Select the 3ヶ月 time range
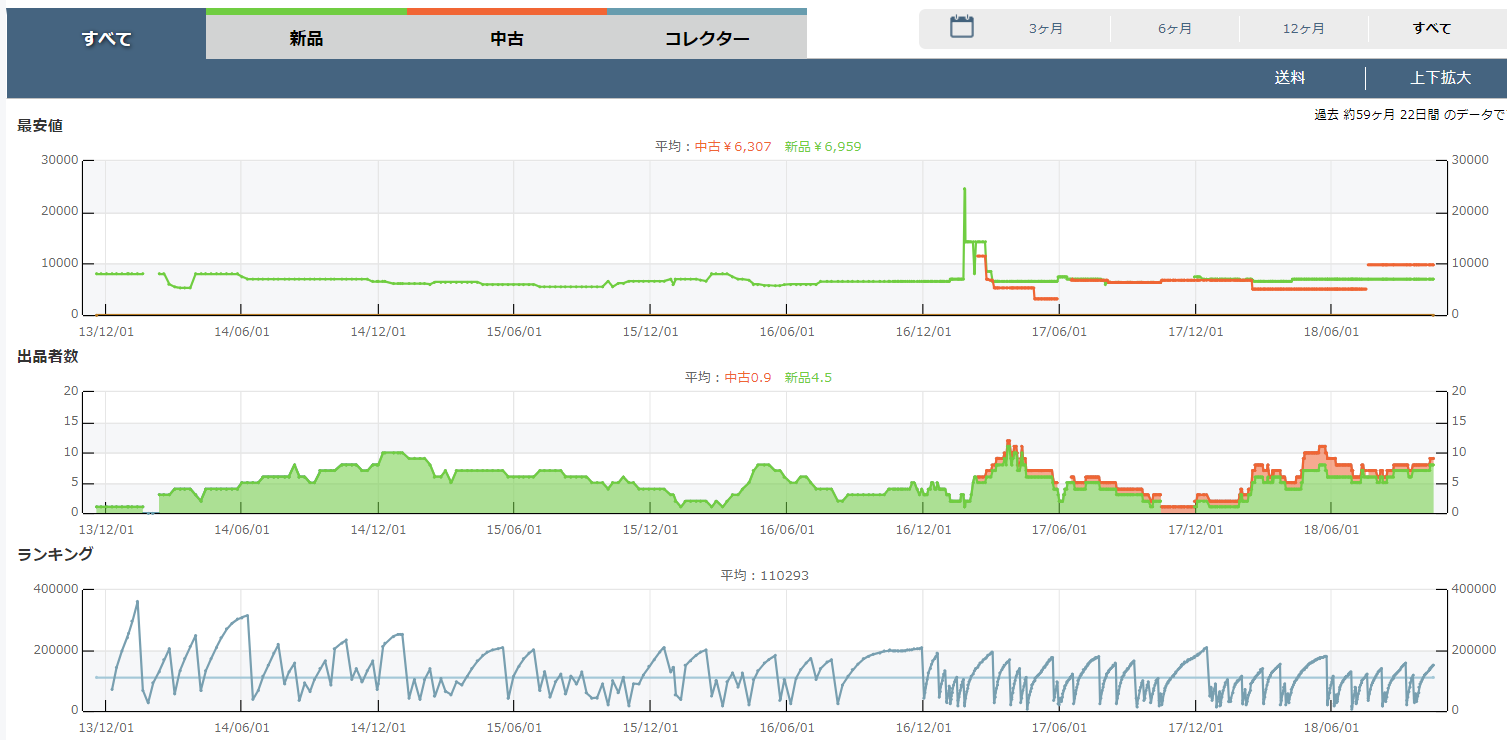 (x=1045, y=29)
